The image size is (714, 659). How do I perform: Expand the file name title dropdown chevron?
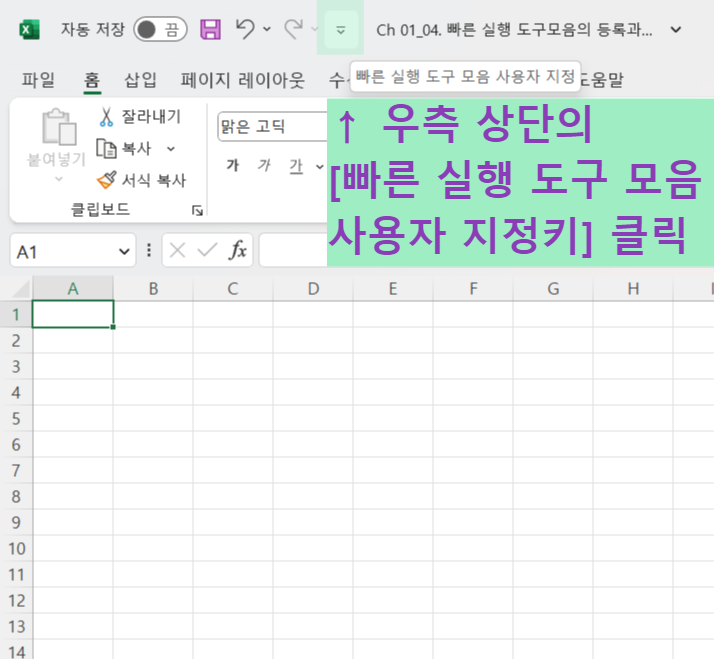[x=676, y=30]
